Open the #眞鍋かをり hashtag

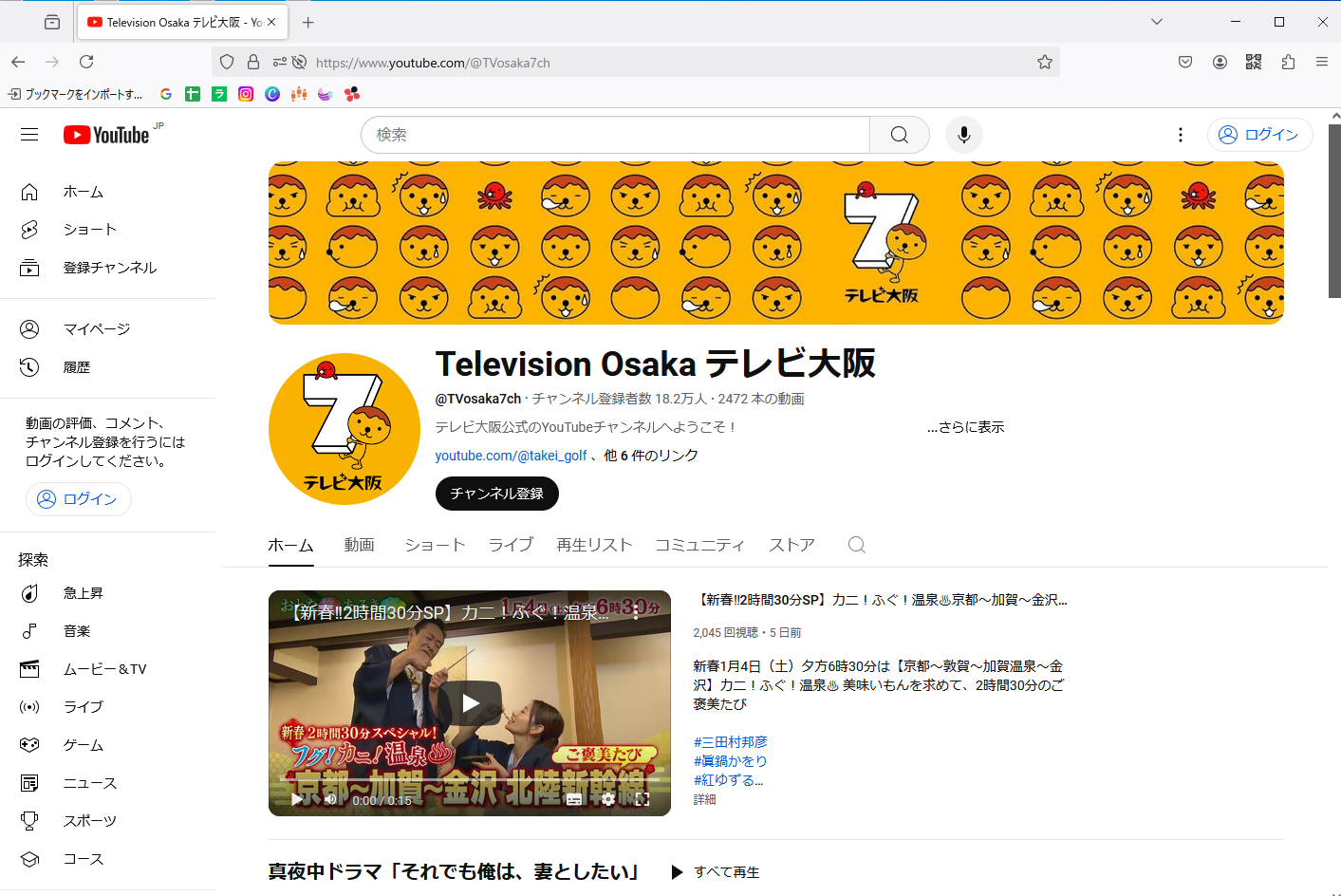[730, 761]
